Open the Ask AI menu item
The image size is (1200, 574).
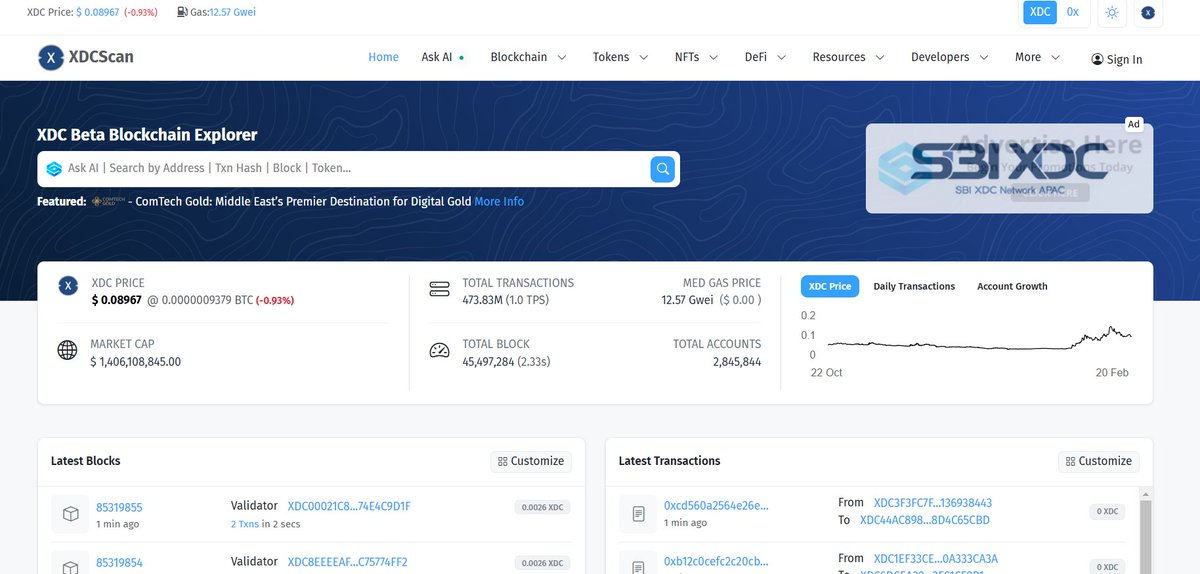pos(442,57)
